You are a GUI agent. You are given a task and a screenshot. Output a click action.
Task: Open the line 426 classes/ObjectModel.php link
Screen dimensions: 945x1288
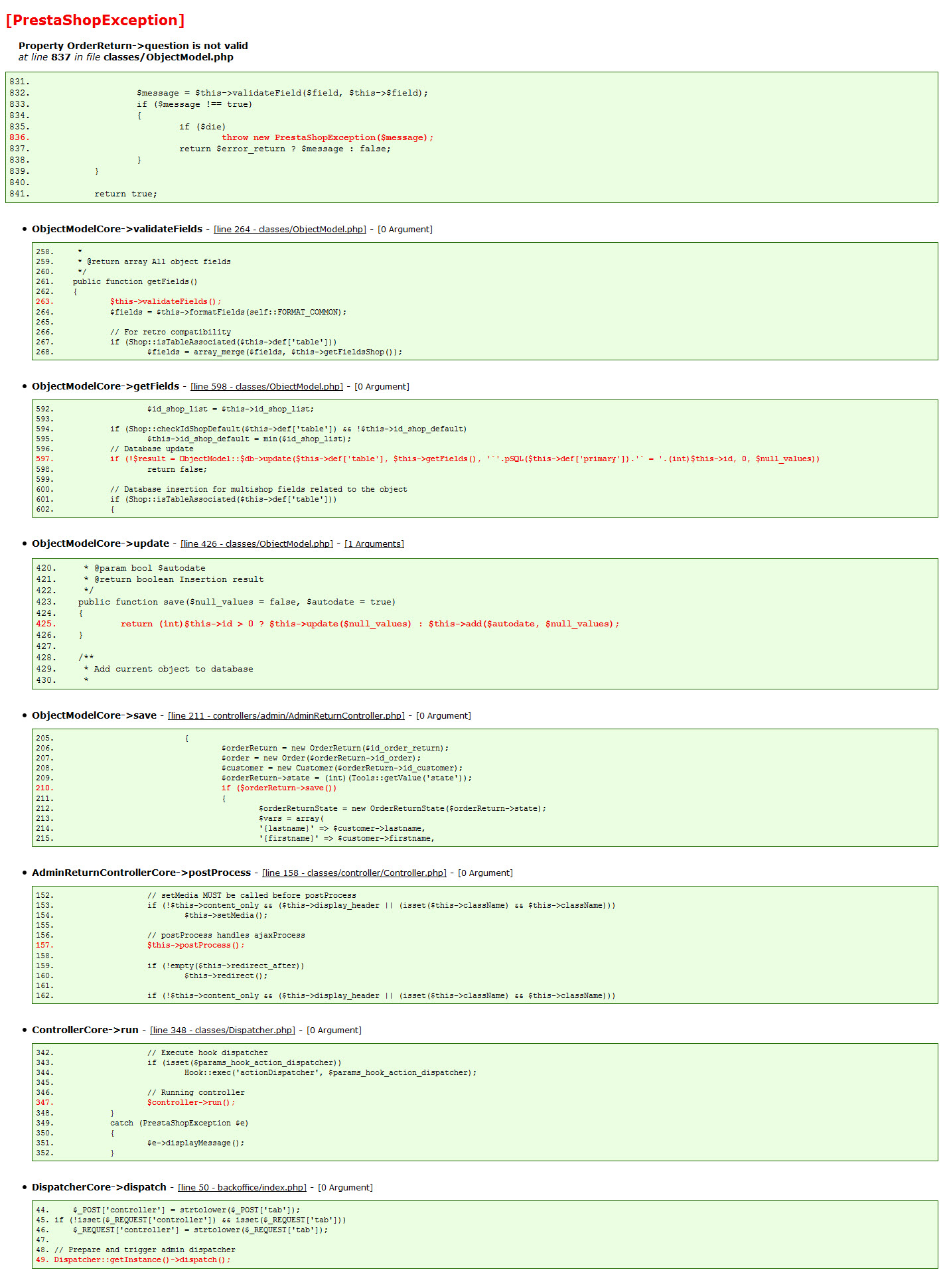point(257,544)
